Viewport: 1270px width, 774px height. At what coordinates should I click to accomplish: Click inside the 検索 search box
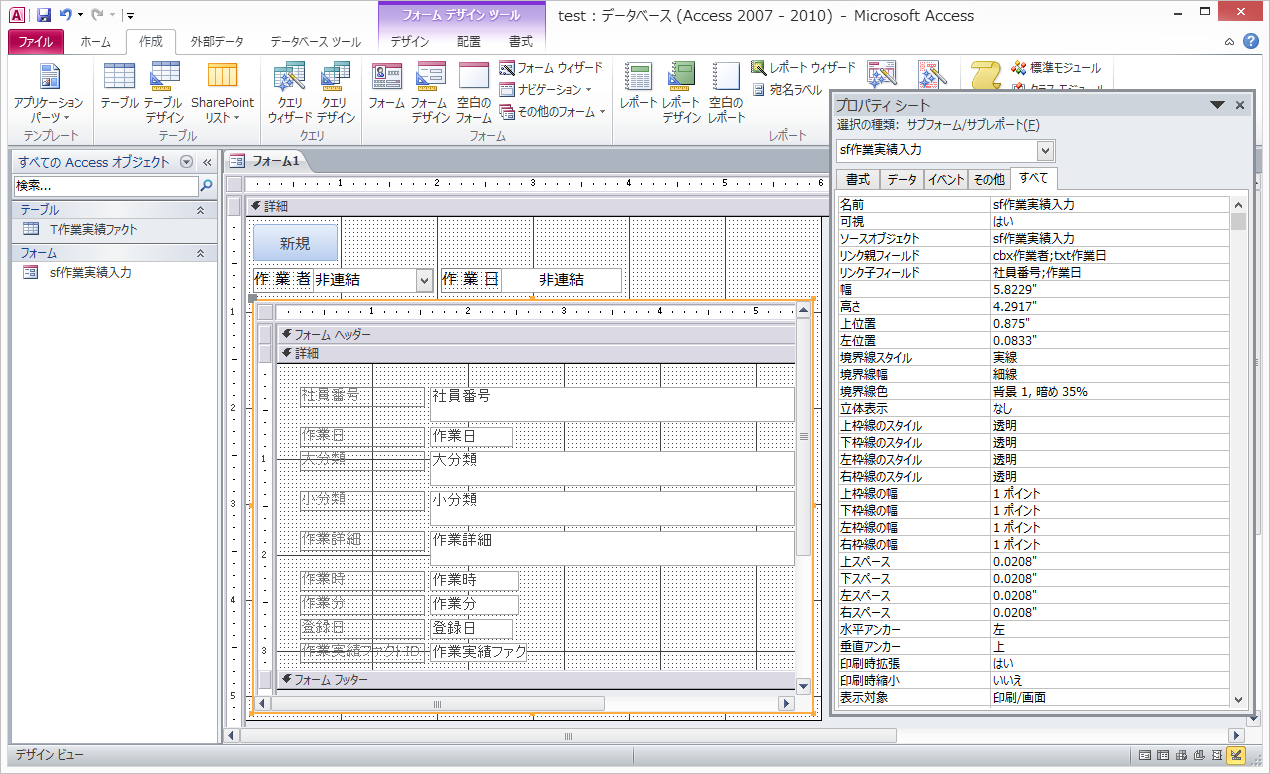point(100,186)
